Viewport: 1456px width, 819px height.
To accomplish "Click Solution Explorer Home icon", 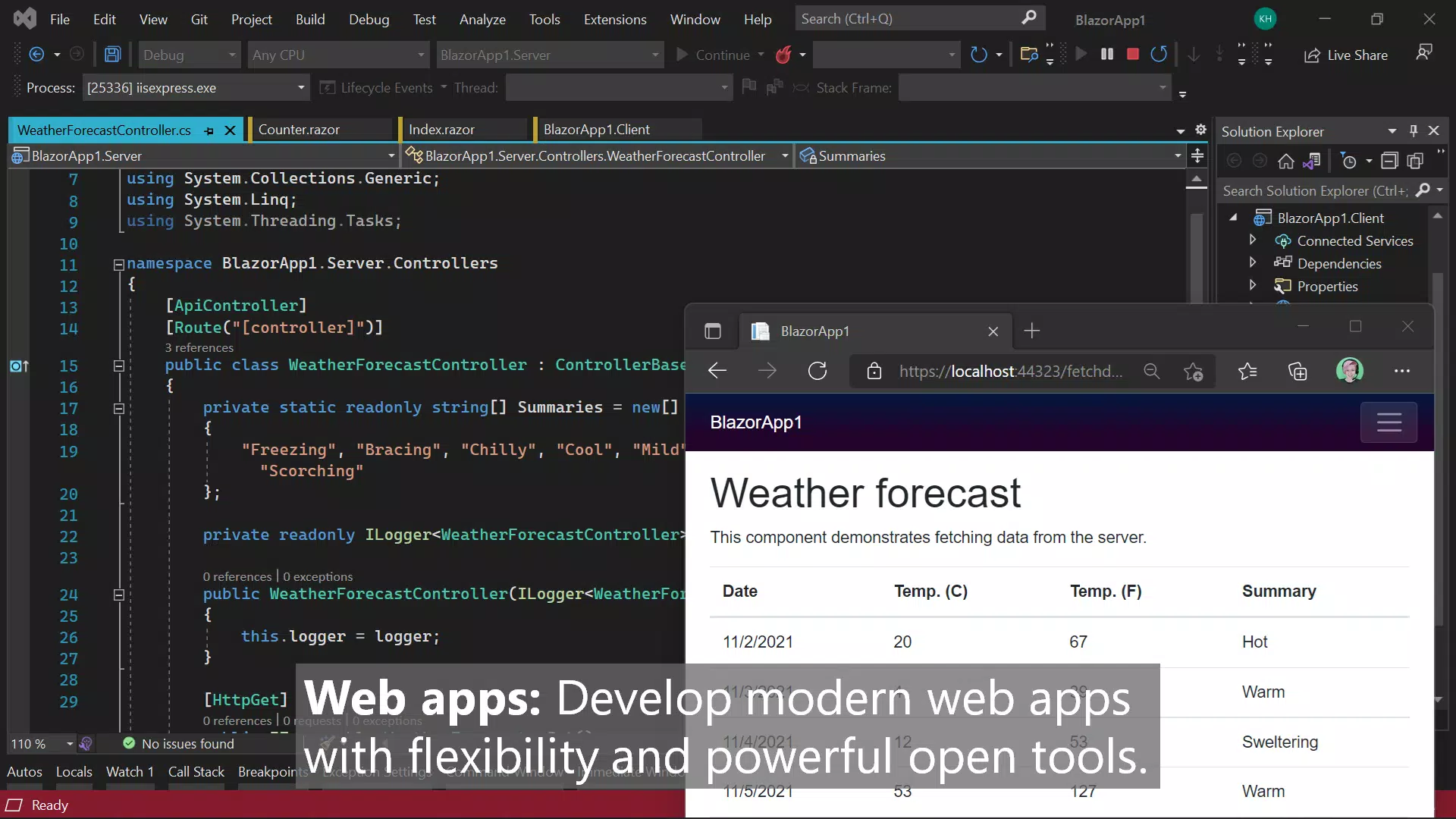I will 1285,161.
